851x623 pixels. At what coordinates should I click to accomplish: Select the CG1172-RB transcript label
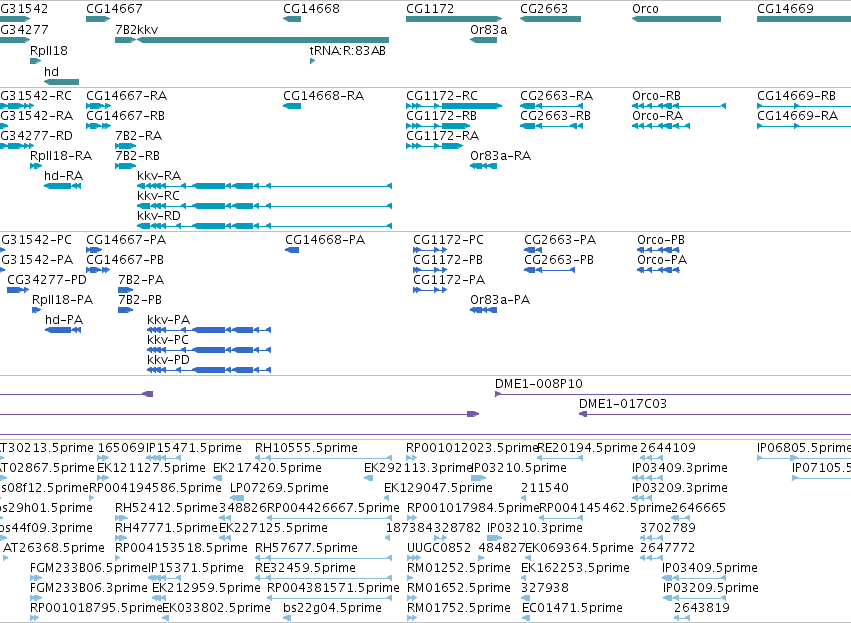441,116
